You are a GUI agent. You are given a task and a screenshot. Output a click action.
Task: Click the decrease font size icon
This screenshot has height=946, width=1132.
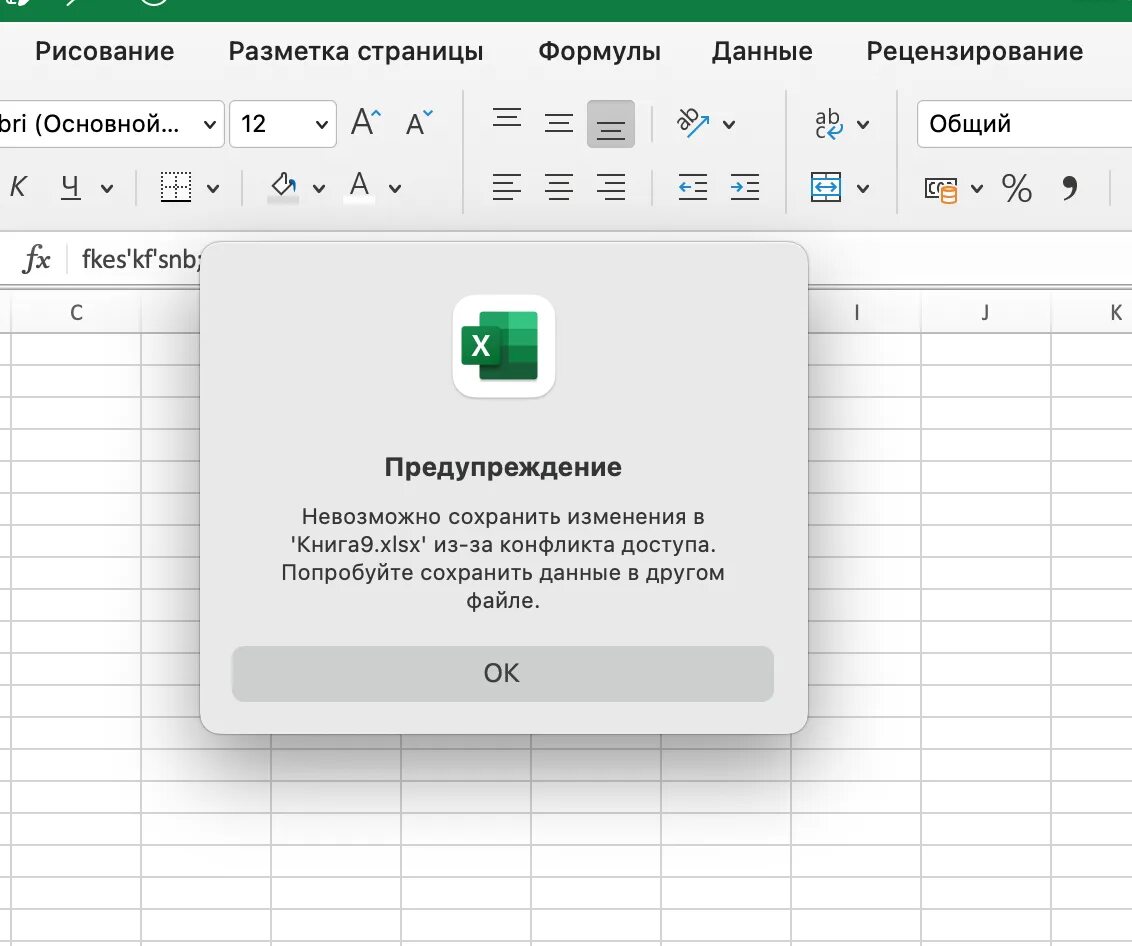(x=419, y=123)
